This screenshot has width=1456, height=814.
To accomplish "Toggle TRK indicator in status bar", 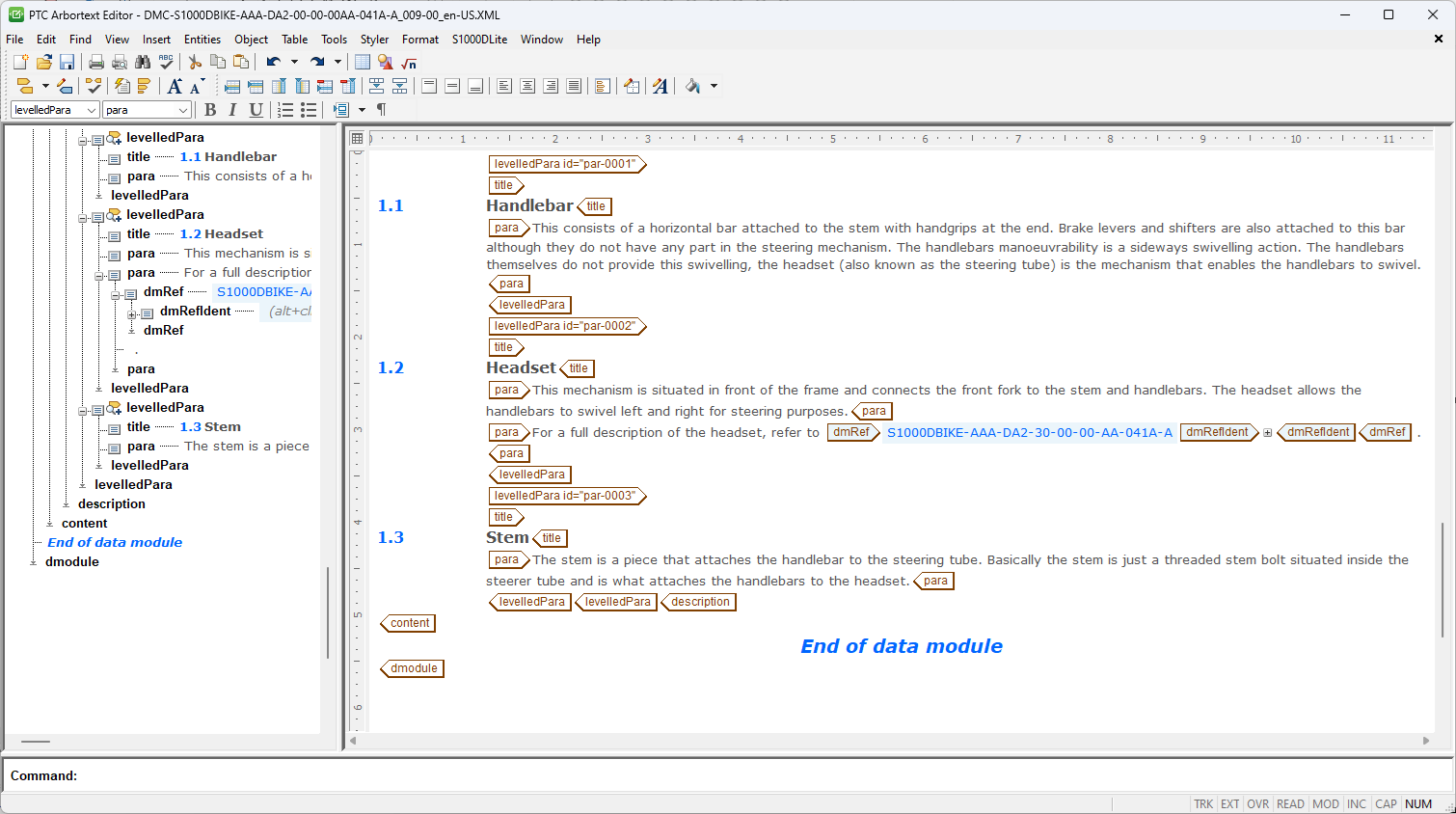I will point(1203,803).
